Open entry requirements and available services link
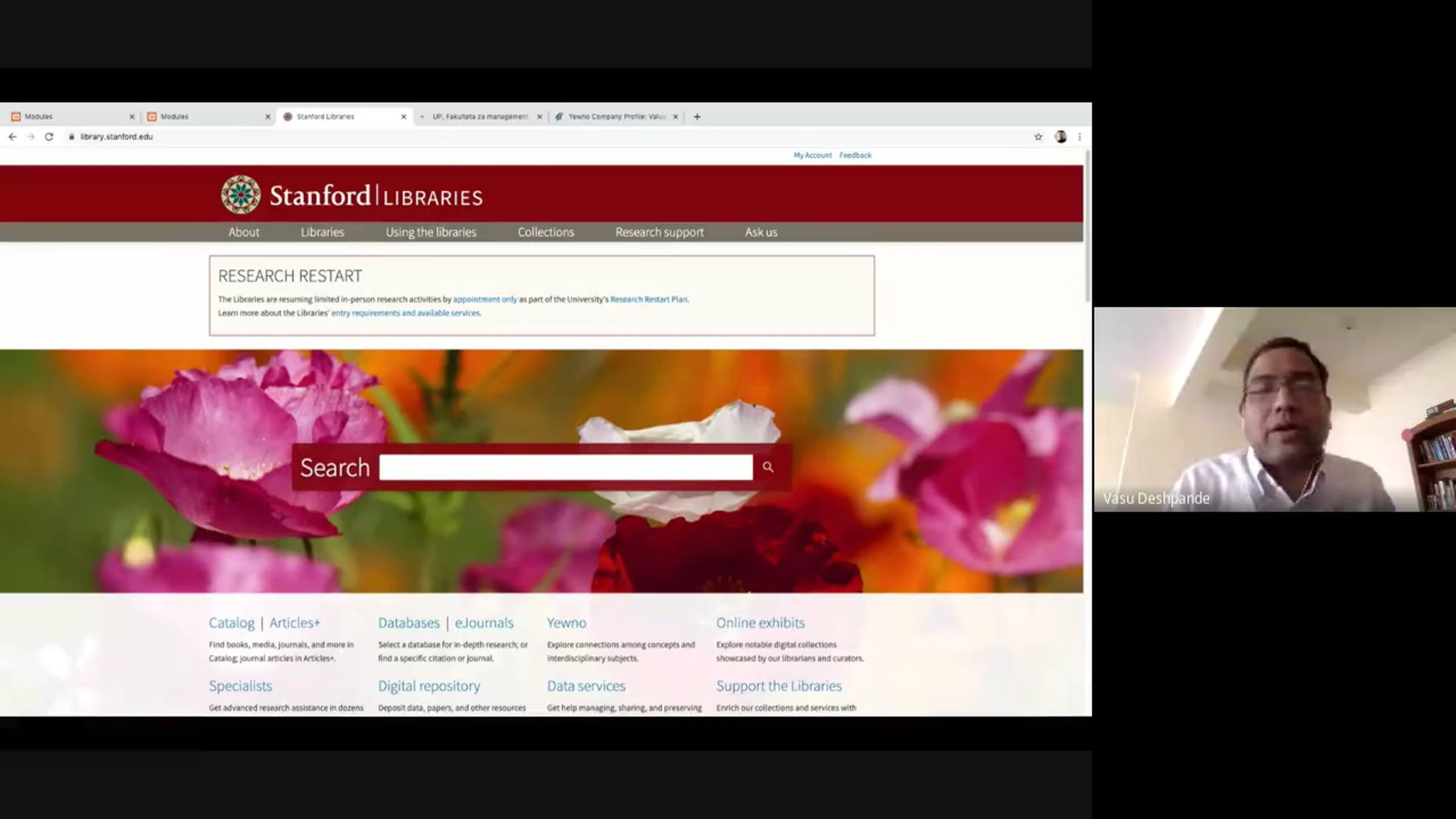 pyautogui.click(x=405, y=313)
